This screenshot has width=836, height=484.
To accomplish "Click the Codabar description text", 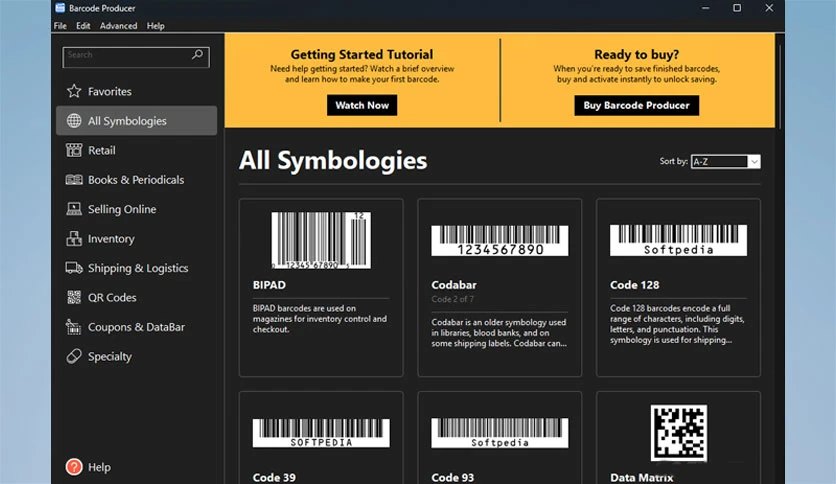I will point(499,333).
